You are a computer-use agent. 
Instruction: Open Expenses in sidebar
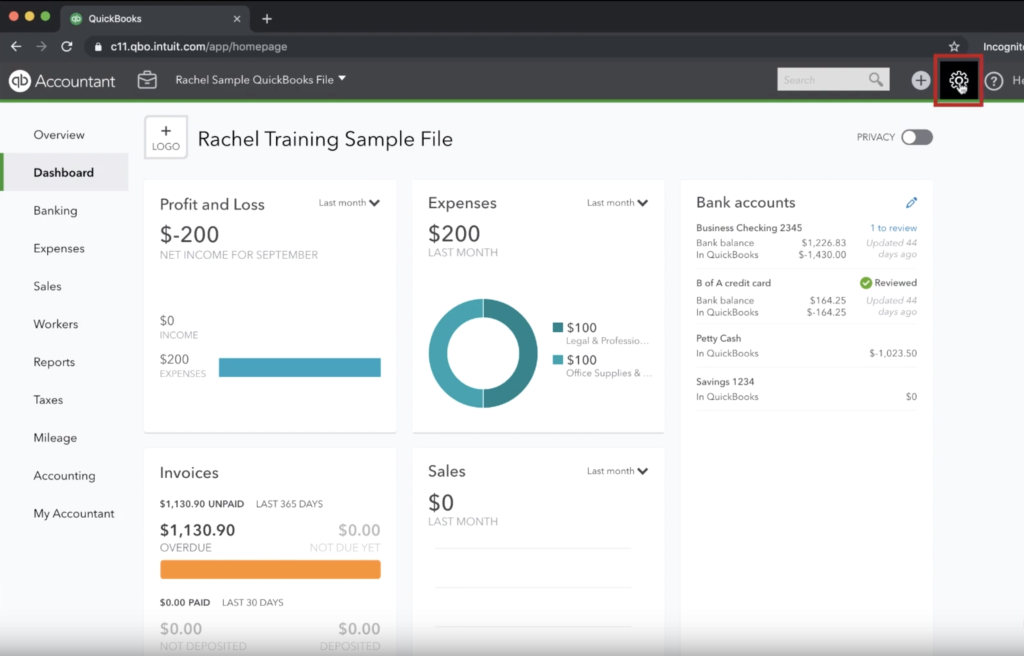(59, 248)
